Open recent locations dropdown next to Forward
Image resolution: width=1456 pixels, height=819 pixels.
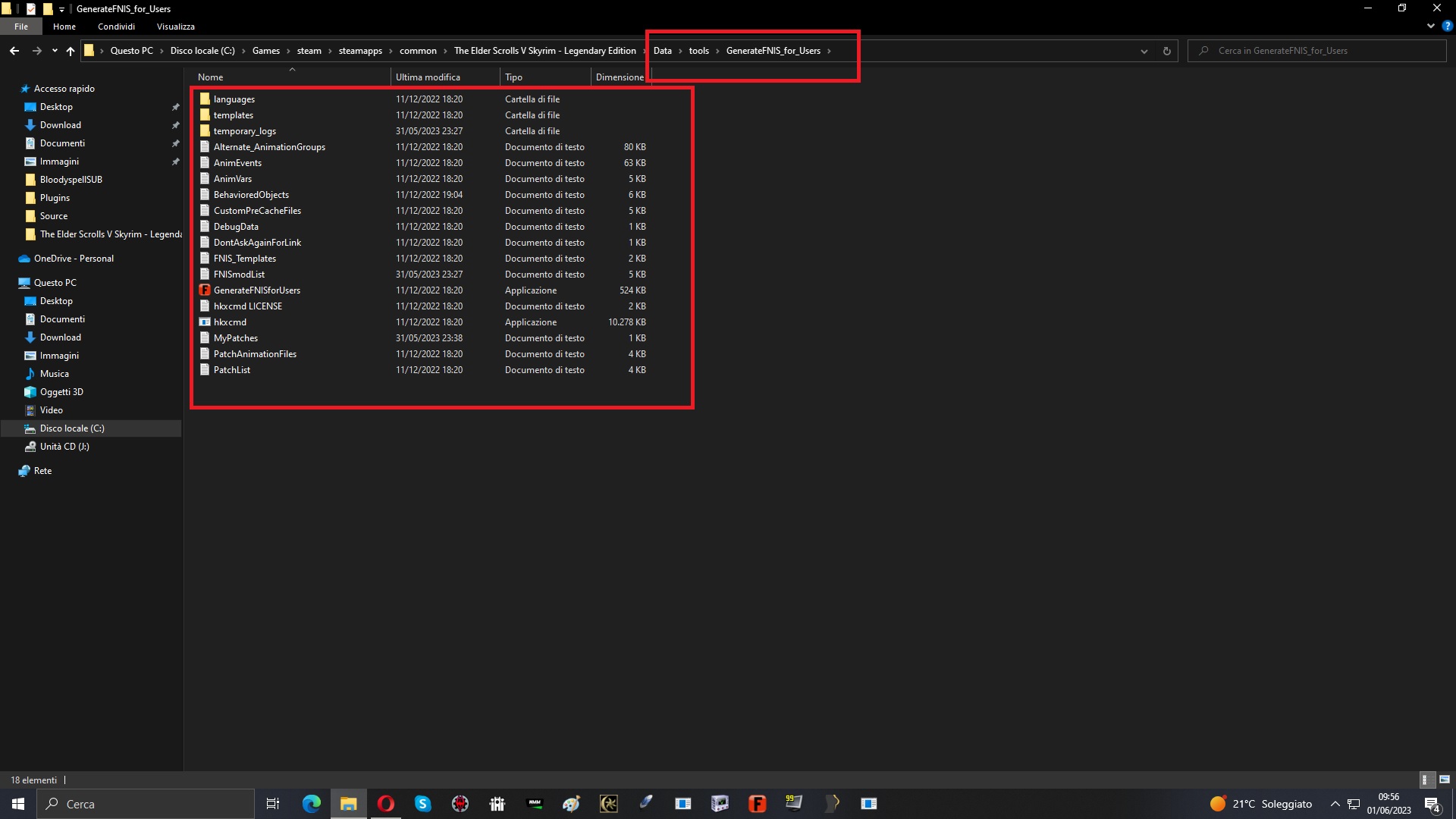tap(55, 51)
